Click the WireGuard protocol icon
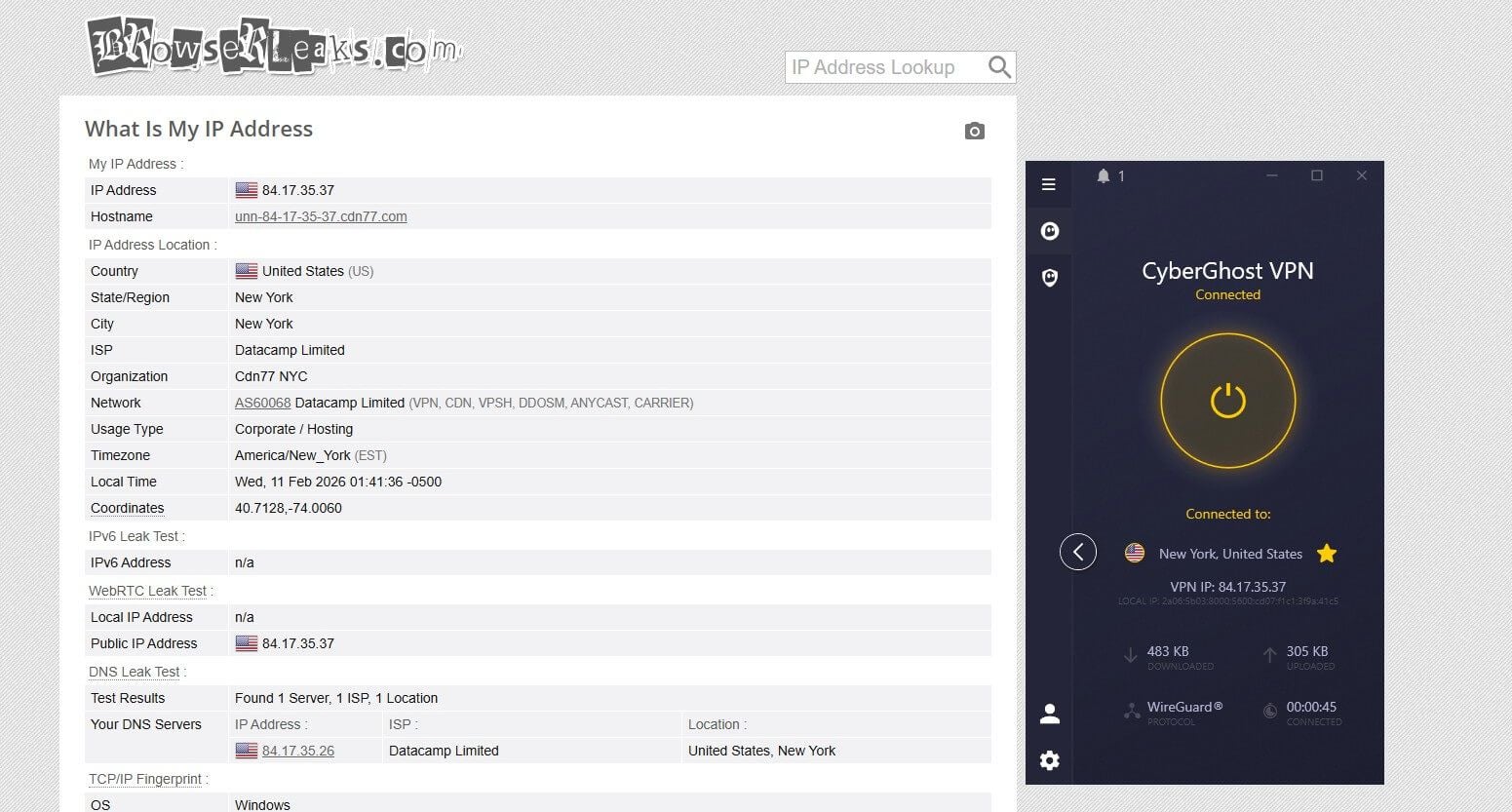The height and width of the screenshot is (812, 1512). [x=1131, y=712]
